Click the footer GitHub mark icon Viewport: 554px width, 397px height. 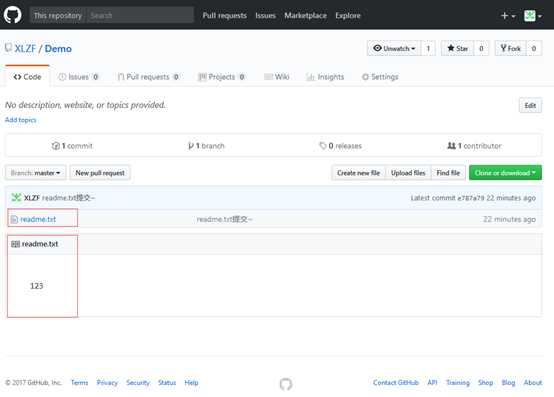tap(286, 384)
